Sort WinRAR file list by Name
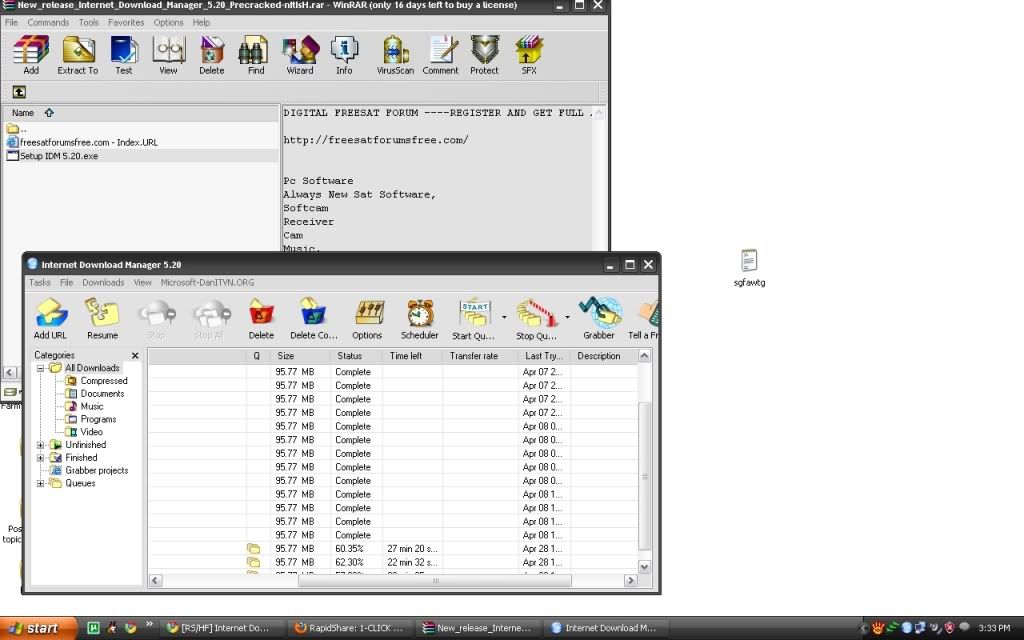The image size is (1024, 640). [x=141, y=113]
